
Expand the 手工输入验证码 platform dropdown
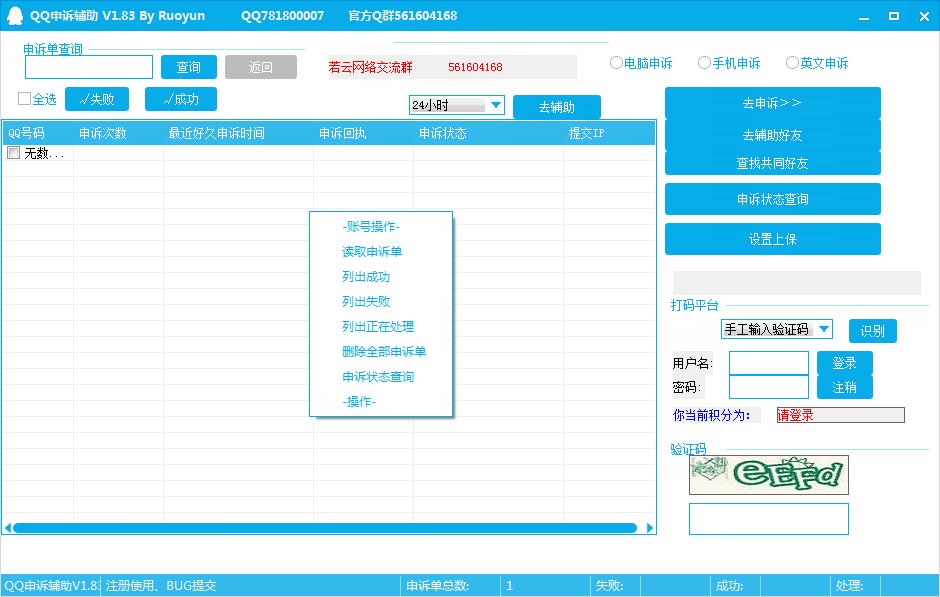pos(824,328)
